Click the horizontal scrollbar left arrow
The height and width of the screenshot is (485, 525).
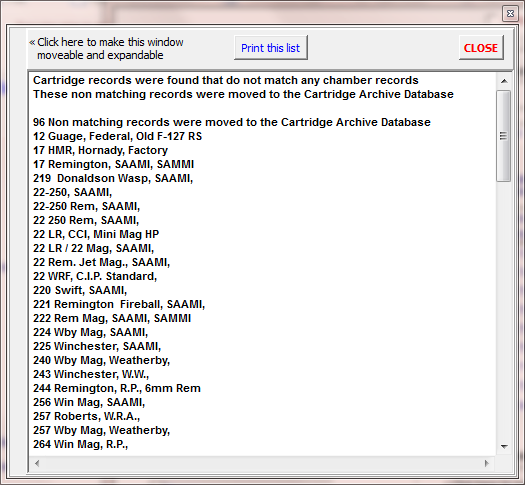pos(37,463)
